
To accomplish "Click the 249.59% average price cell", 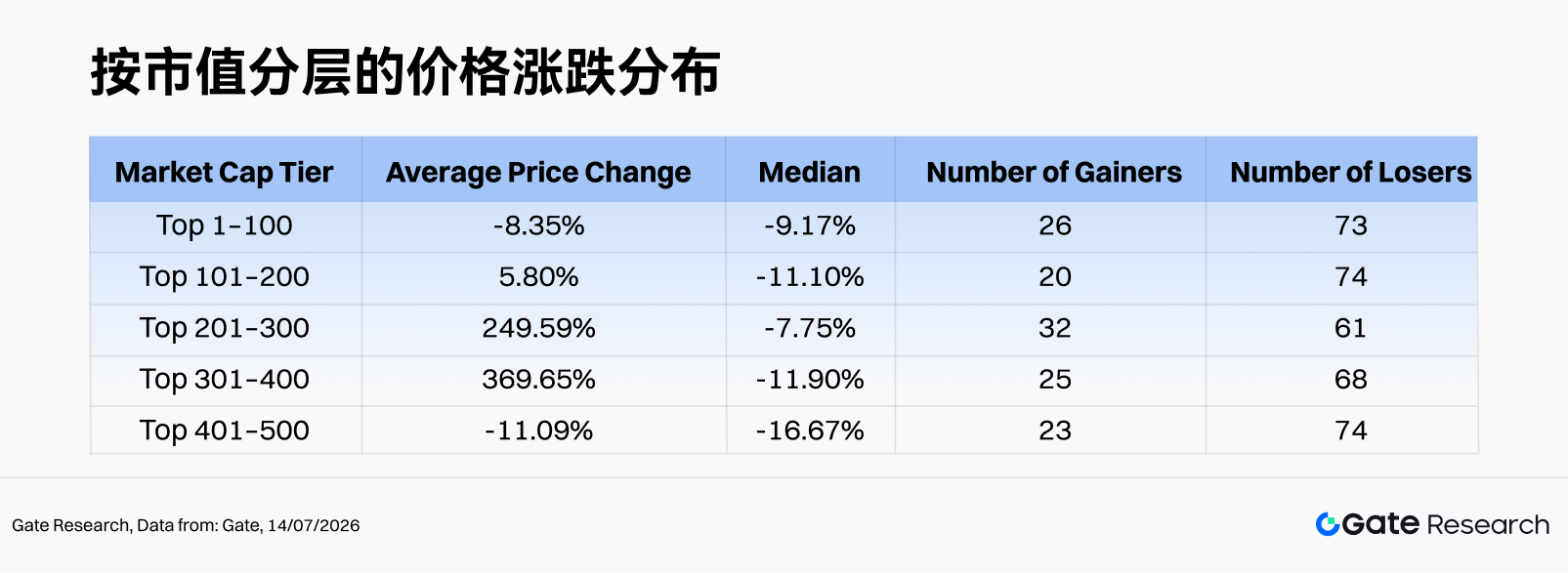I will 538,328.
